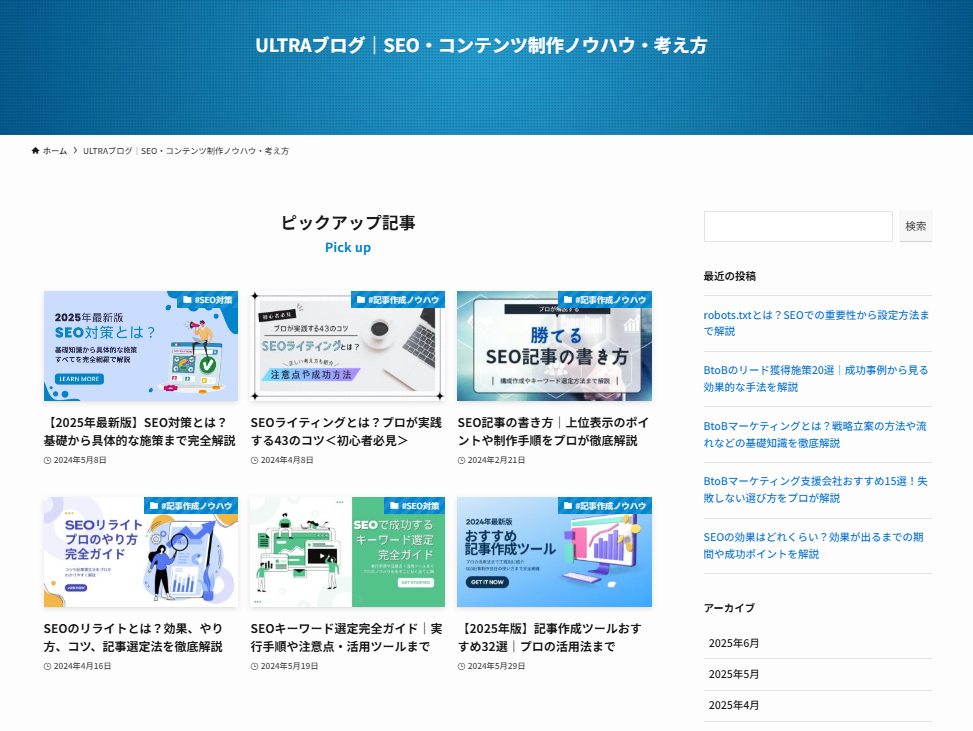
Task: Click #記事作成ノウハウ tag on SEOライティング thumbnail
Action: [x=397, y=299]
